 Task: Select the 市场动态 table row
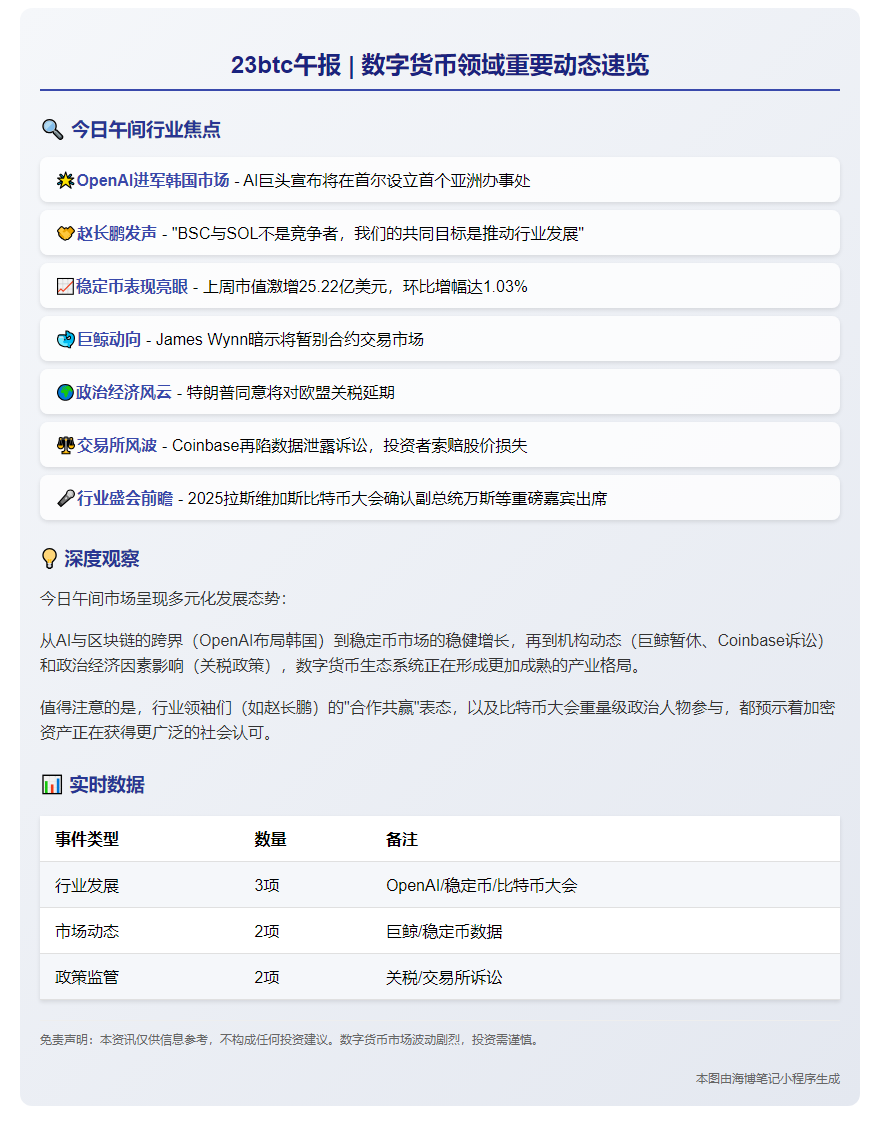pyautogui.click(x=440, y=931)
